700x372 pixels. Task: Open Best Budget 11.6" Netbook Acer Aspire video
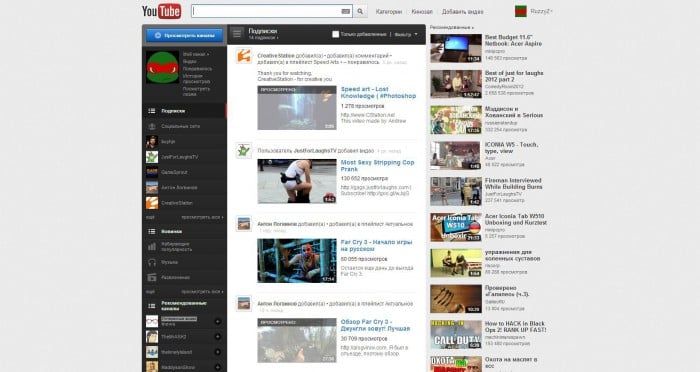point(513,41)
